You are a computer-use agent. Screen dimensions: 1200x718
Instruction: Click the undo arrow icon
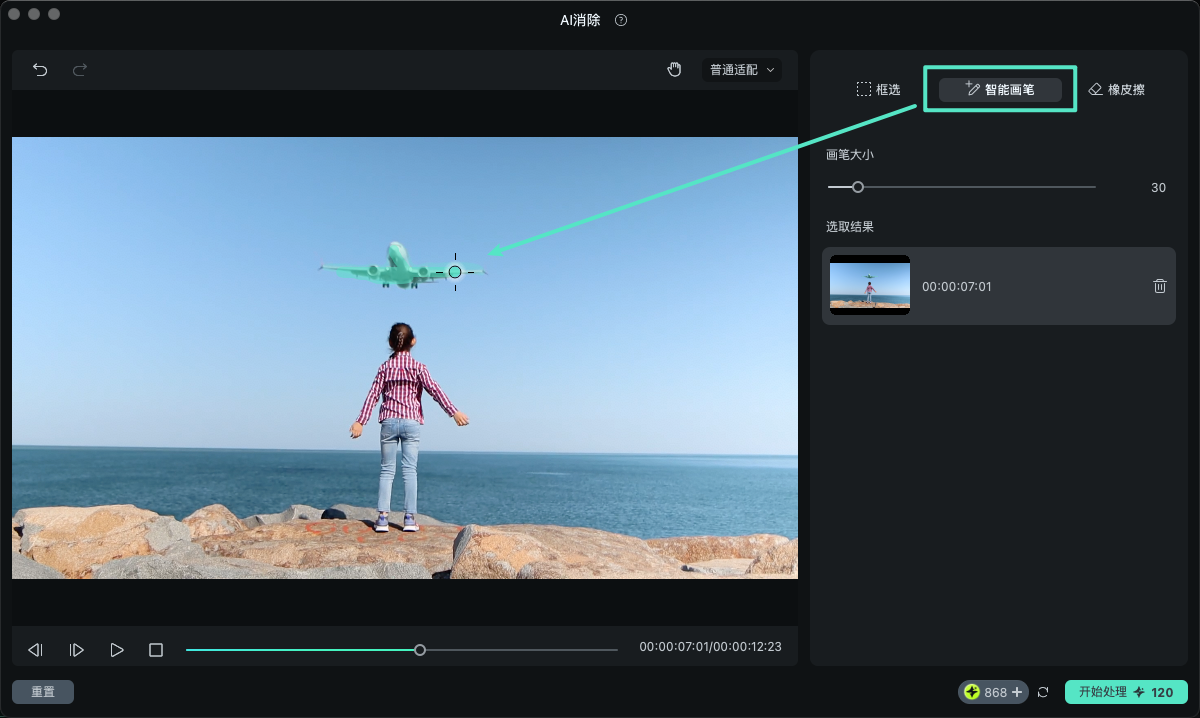(x=40, y=70)
